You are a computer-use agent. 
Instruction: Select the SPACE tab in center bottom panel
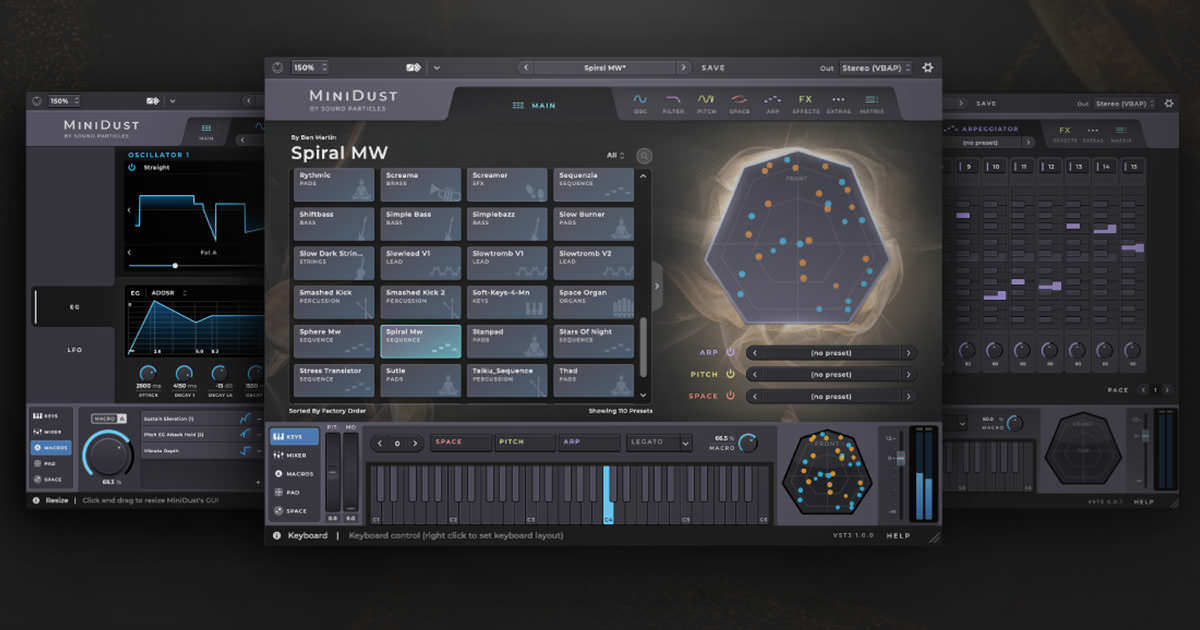295,511
